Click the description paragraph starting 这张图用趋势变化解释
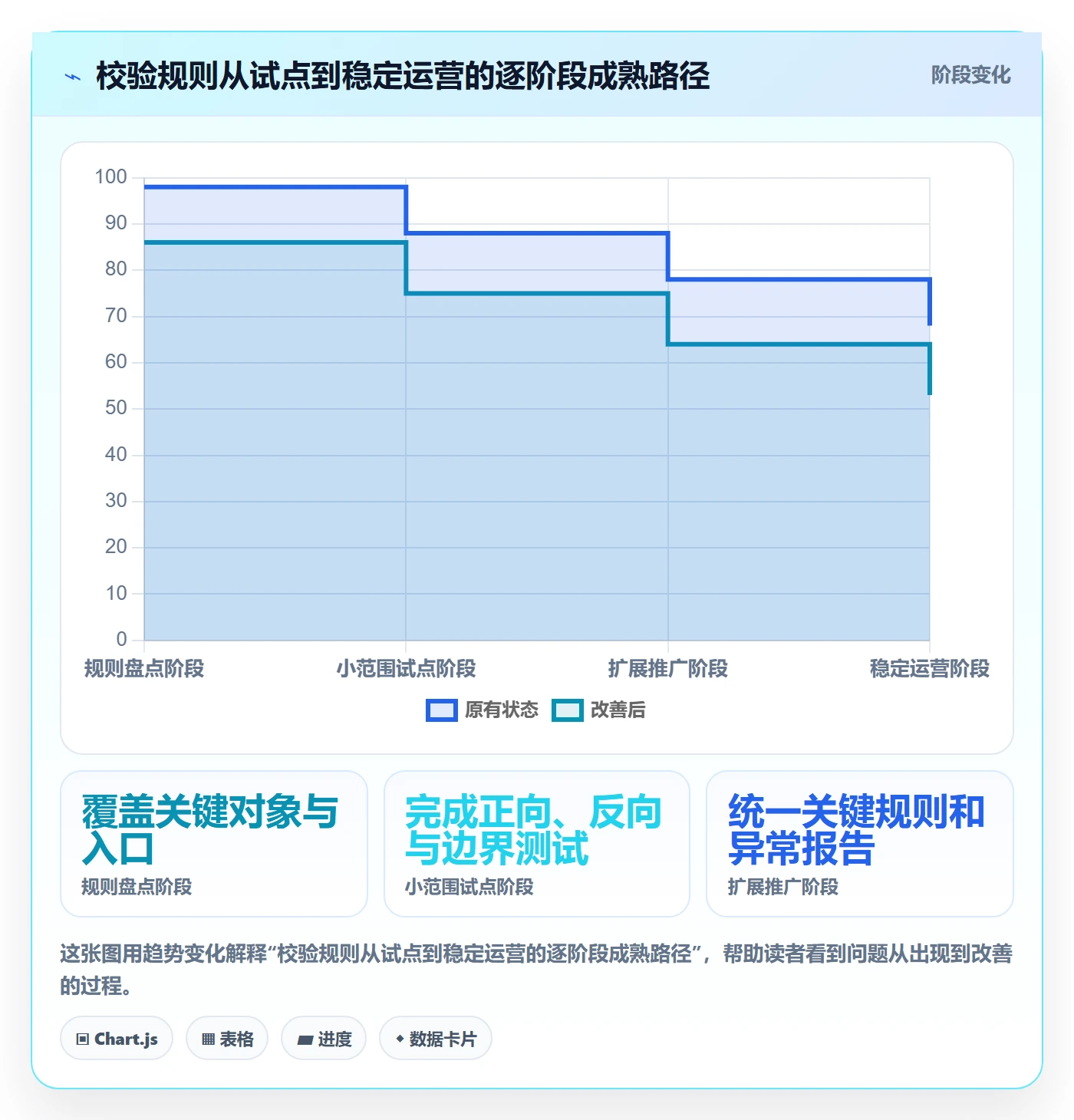1074x1120 pixels. click(x=536, y=970)
